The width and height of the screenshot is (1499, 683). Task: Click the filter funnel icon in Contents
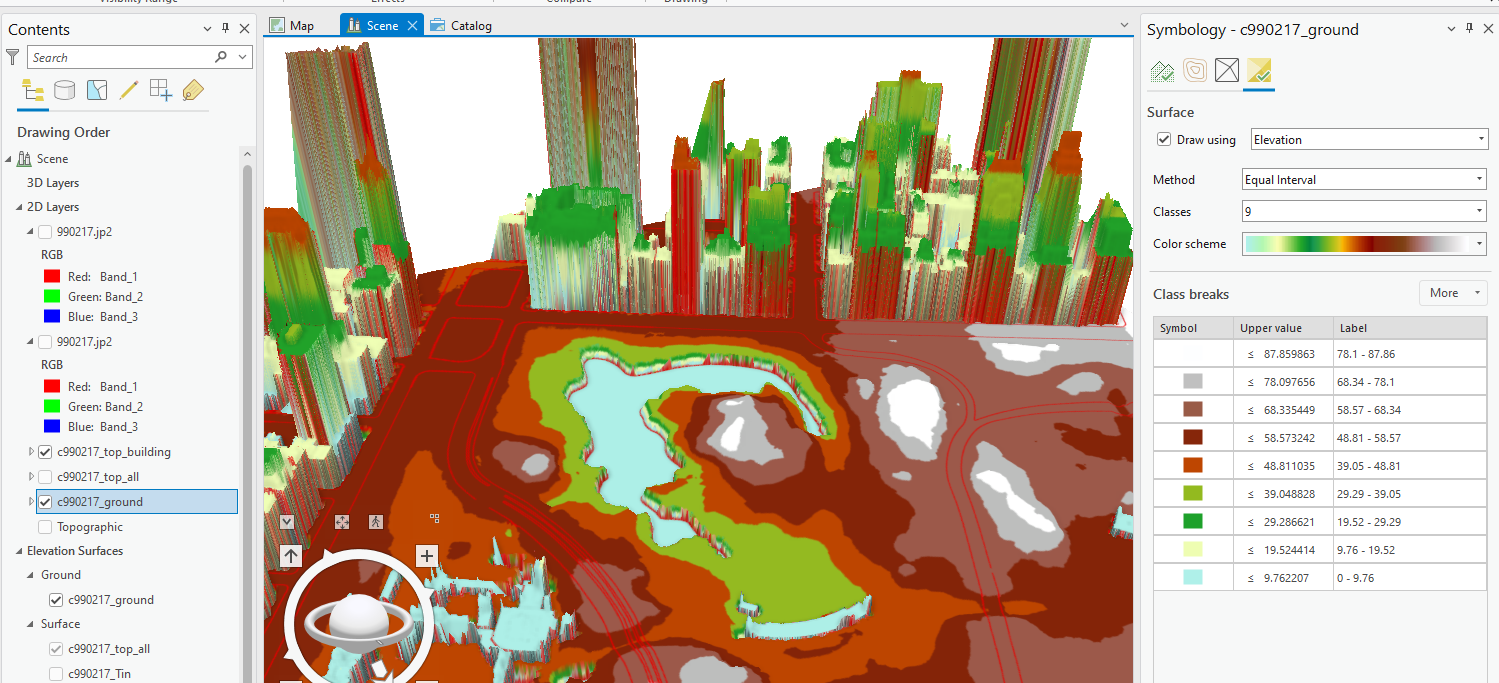click(x=13, y=58)
